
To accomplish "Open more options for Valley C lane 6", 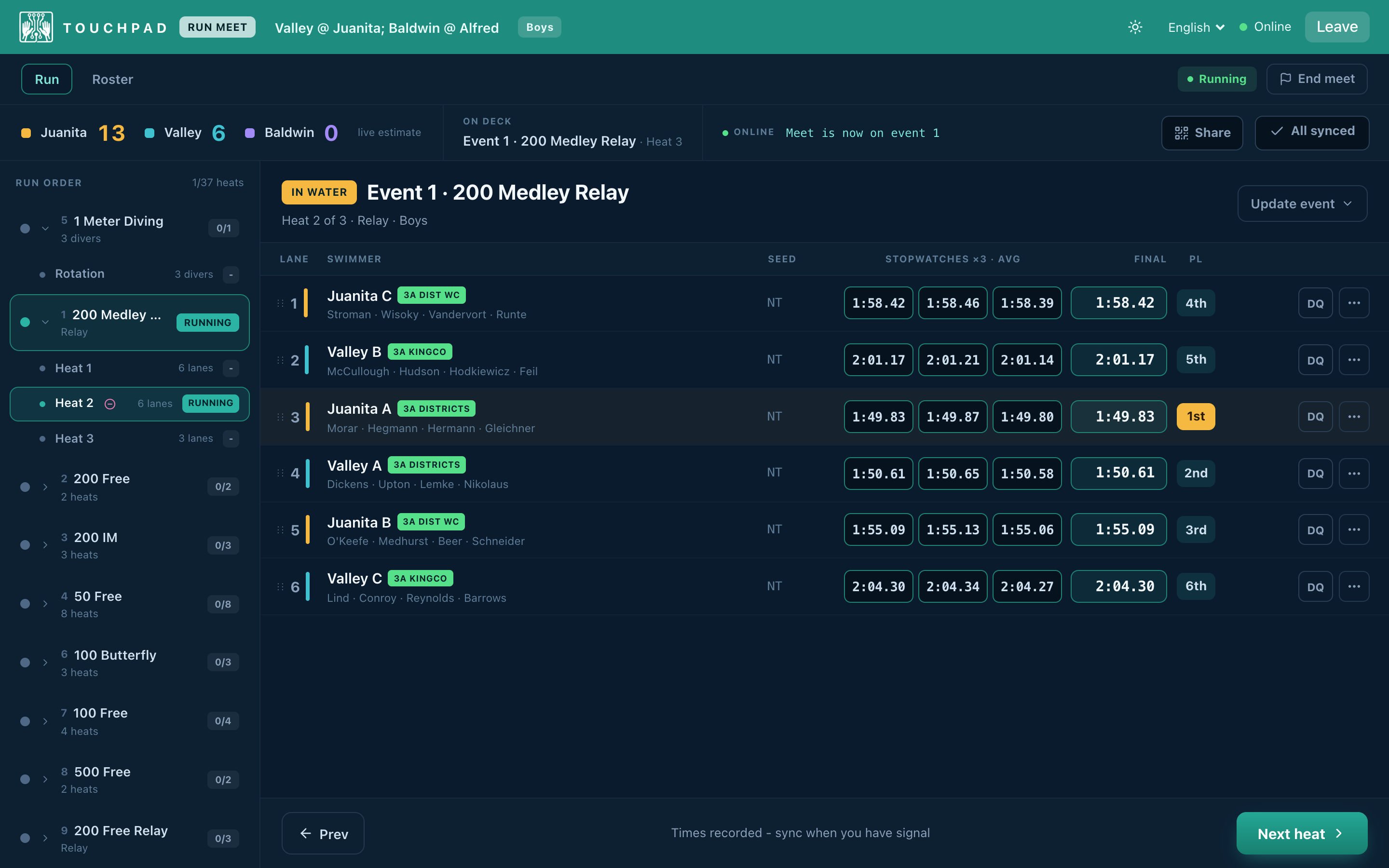I will pyautogui.click(x=1353, y=587).
